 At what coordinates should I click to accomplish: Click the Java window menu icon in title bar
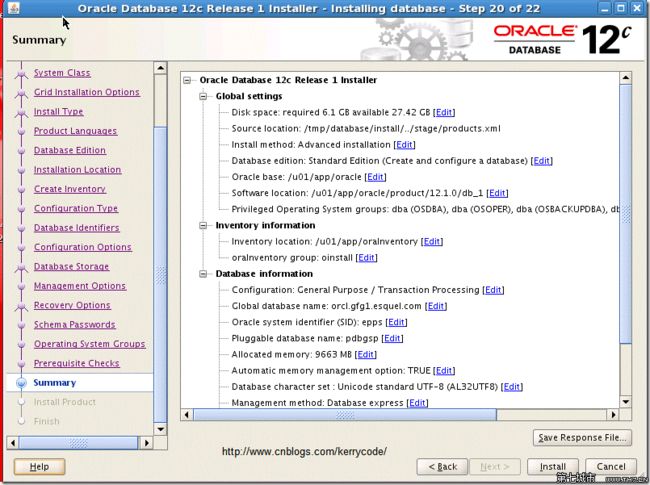[13, 8]
